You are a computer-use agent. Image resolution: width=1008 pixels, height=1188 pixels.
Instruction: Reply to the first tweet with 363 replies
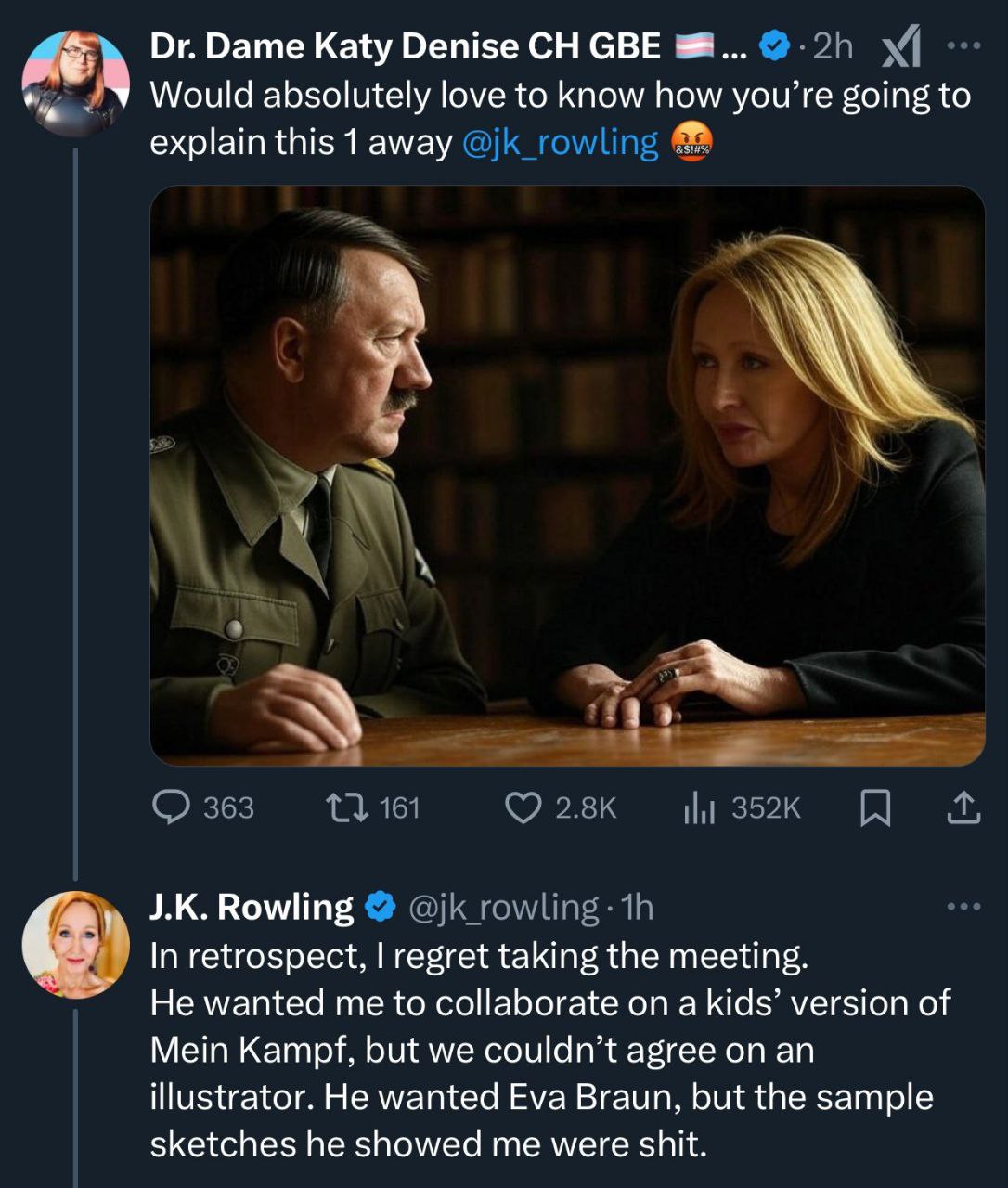pyautogui.click(x=171, y=807)
